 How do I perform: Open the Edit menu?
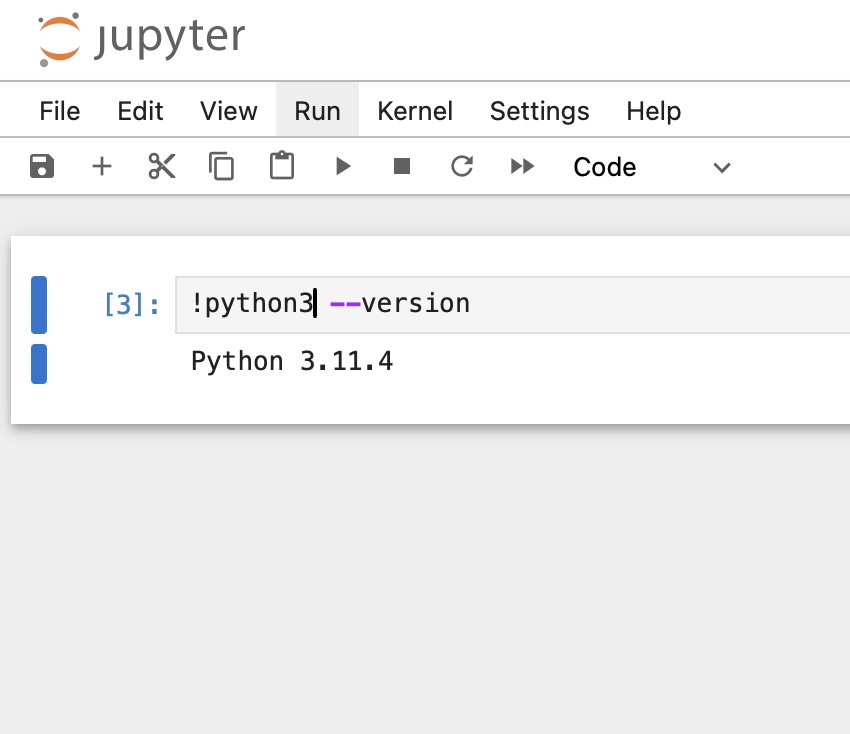click(x=139, y=111)
